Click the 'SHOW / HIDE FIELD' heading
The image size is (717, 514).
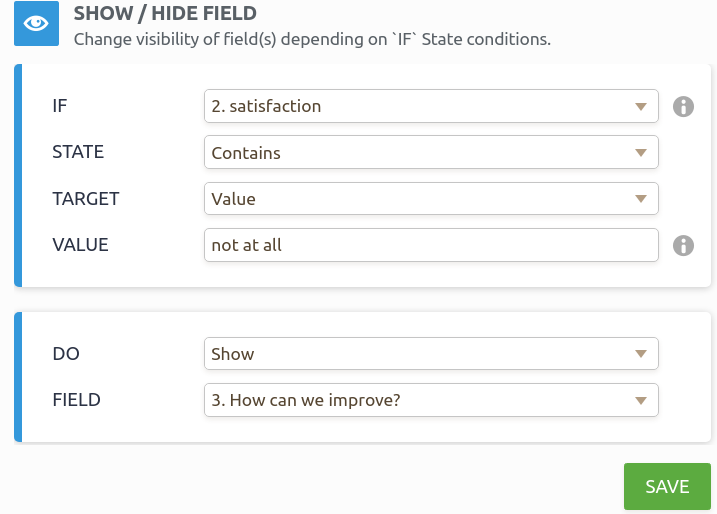(165, 14)
